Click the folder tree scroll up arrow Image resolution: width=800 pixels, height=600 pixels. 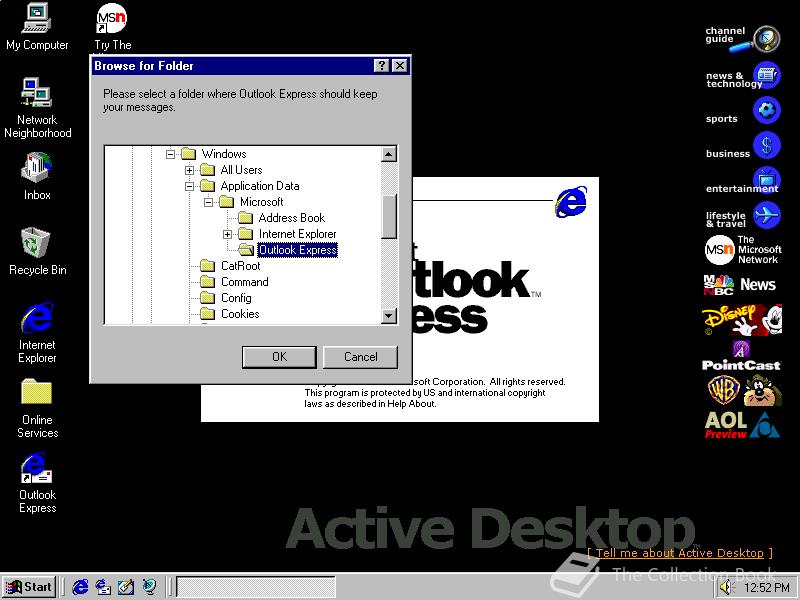click(389, 154)
